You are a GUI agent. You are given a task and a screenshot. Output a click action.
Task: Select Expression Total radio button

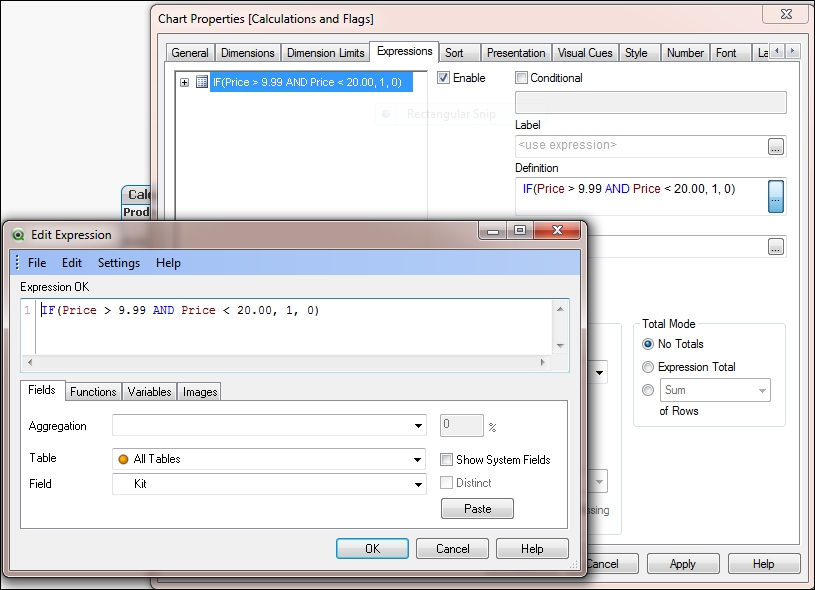pos(648,367)
